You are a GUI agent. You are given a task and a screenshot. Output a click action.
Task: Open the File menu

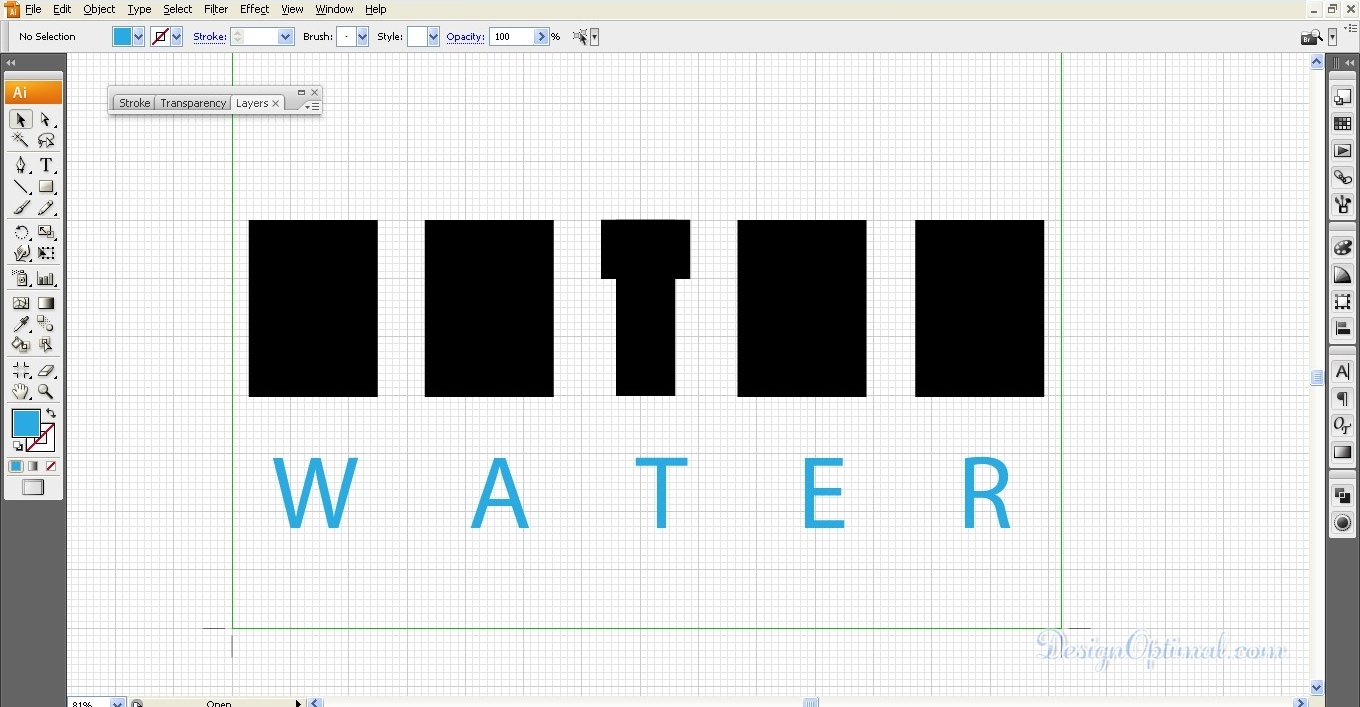click(33, 9)
